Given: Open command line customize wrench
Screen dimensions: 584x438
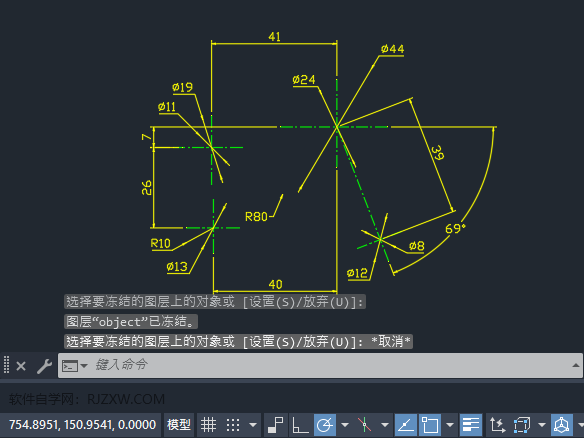Looking at the screenshot, I should click(44, 366).
